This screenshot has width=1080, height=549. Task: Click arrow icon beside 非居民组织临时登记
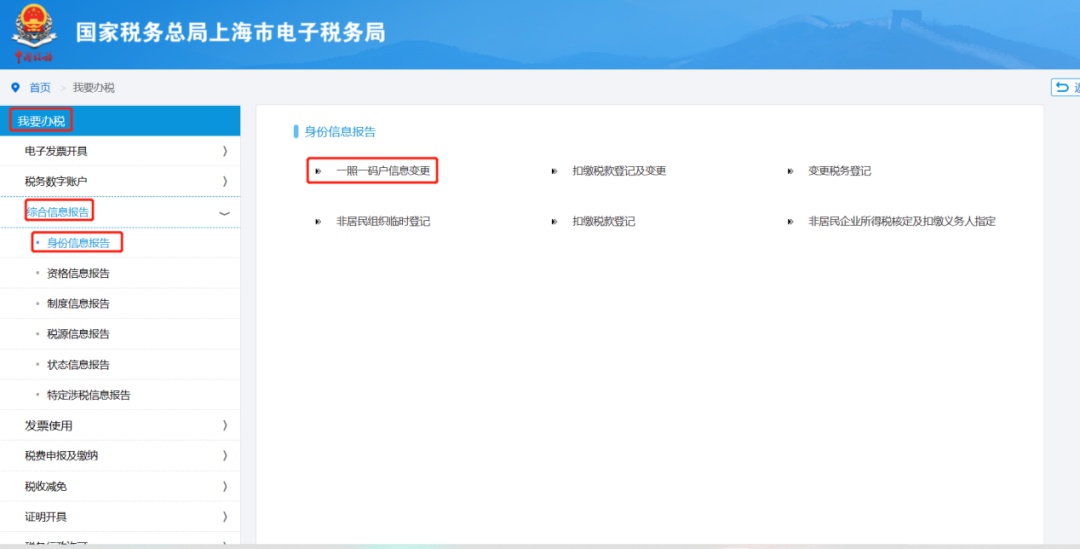coord(318,221)
